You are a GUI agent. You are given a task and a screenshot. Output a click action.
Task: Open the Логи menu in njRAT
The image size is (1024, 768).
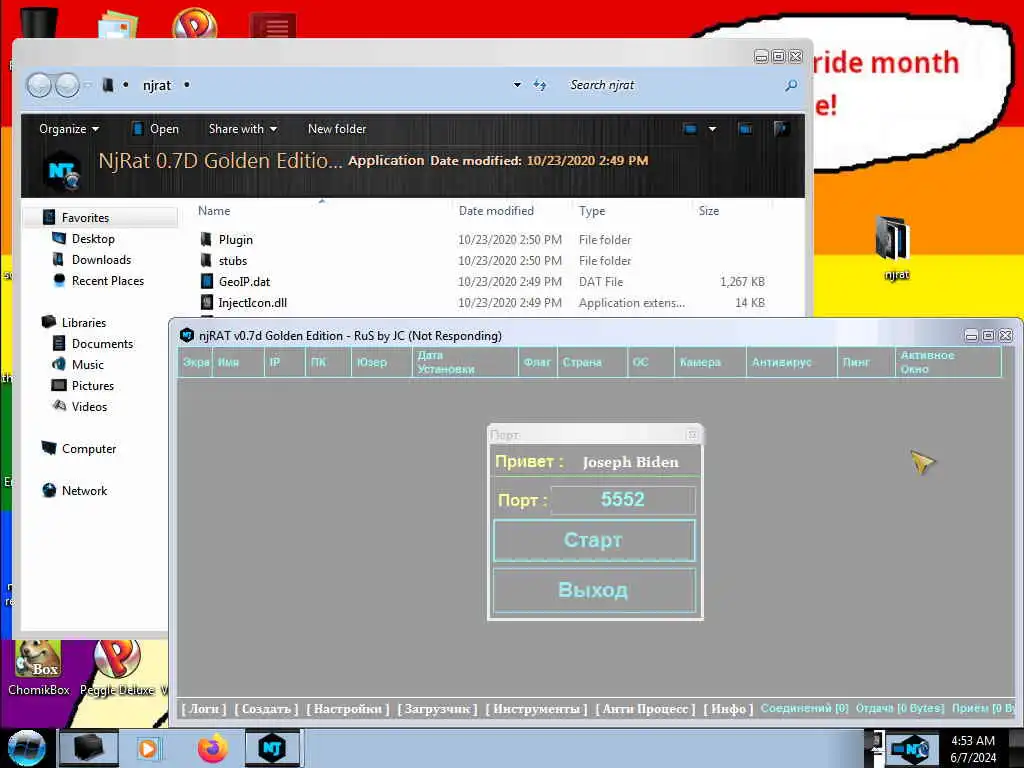204,709
